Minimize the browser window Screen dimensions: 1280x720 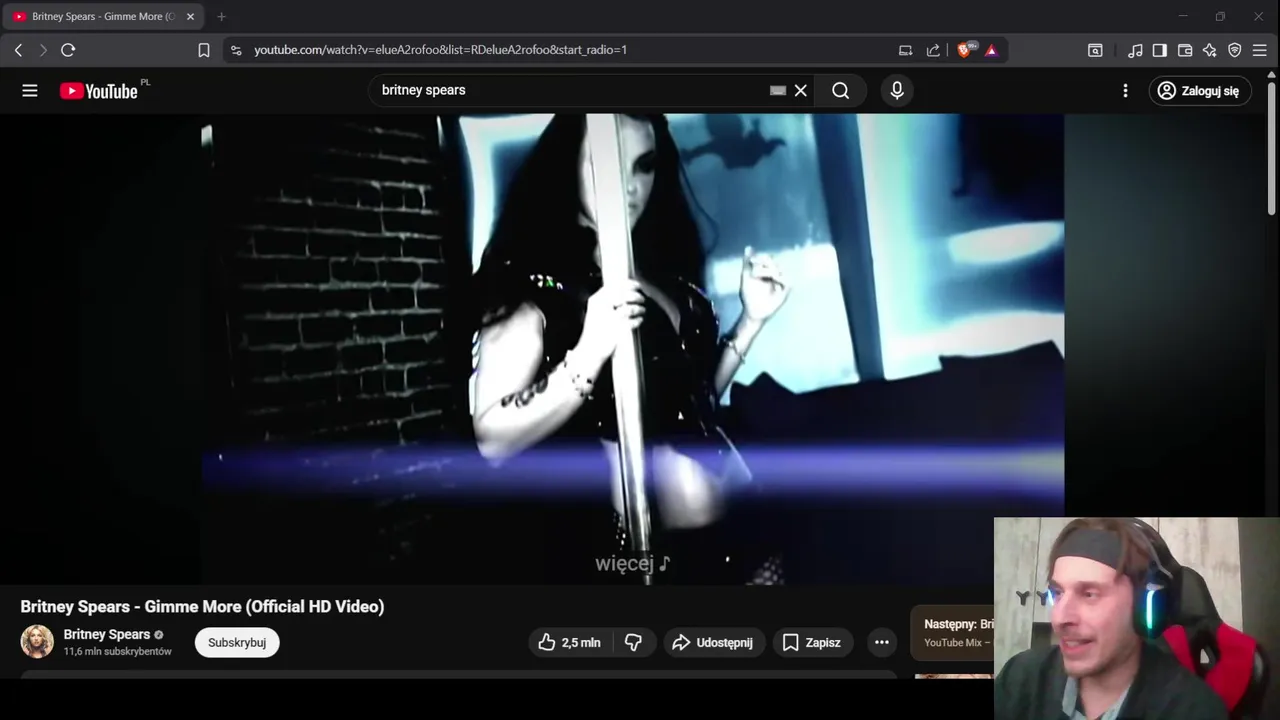point(1183,17)
